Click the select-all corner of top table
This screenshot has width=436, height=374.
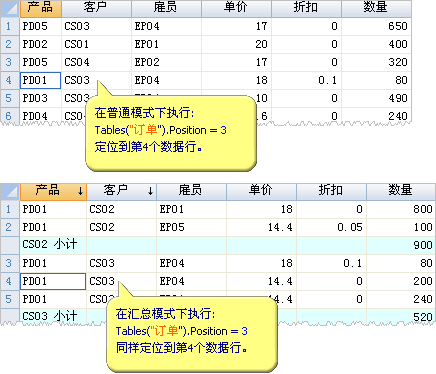click(x=10, y=8)
